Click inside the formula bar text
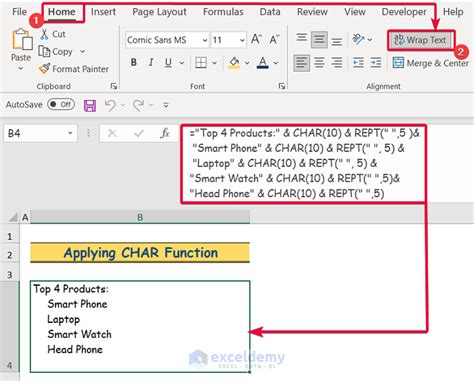 click(303, 164)
